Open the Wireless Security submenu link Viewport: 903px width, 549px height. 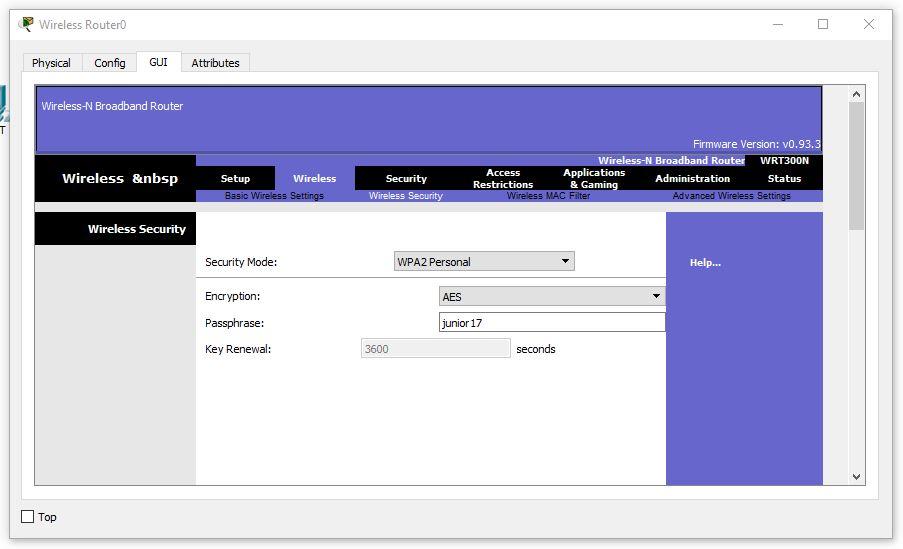pyautogui.click(x=405, y=196)
